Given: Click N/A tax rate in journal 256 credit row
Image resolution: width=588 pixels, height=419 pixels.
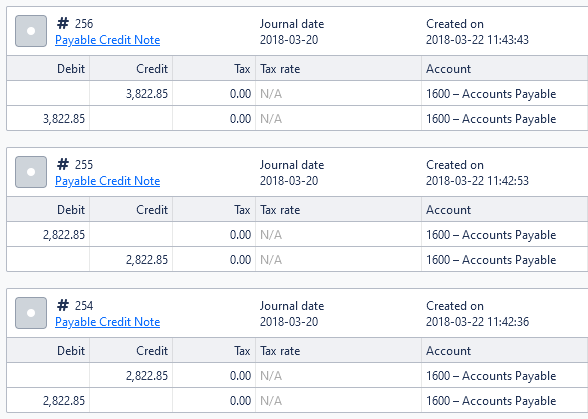Looking at the screenshot, I should coord(271,94).
